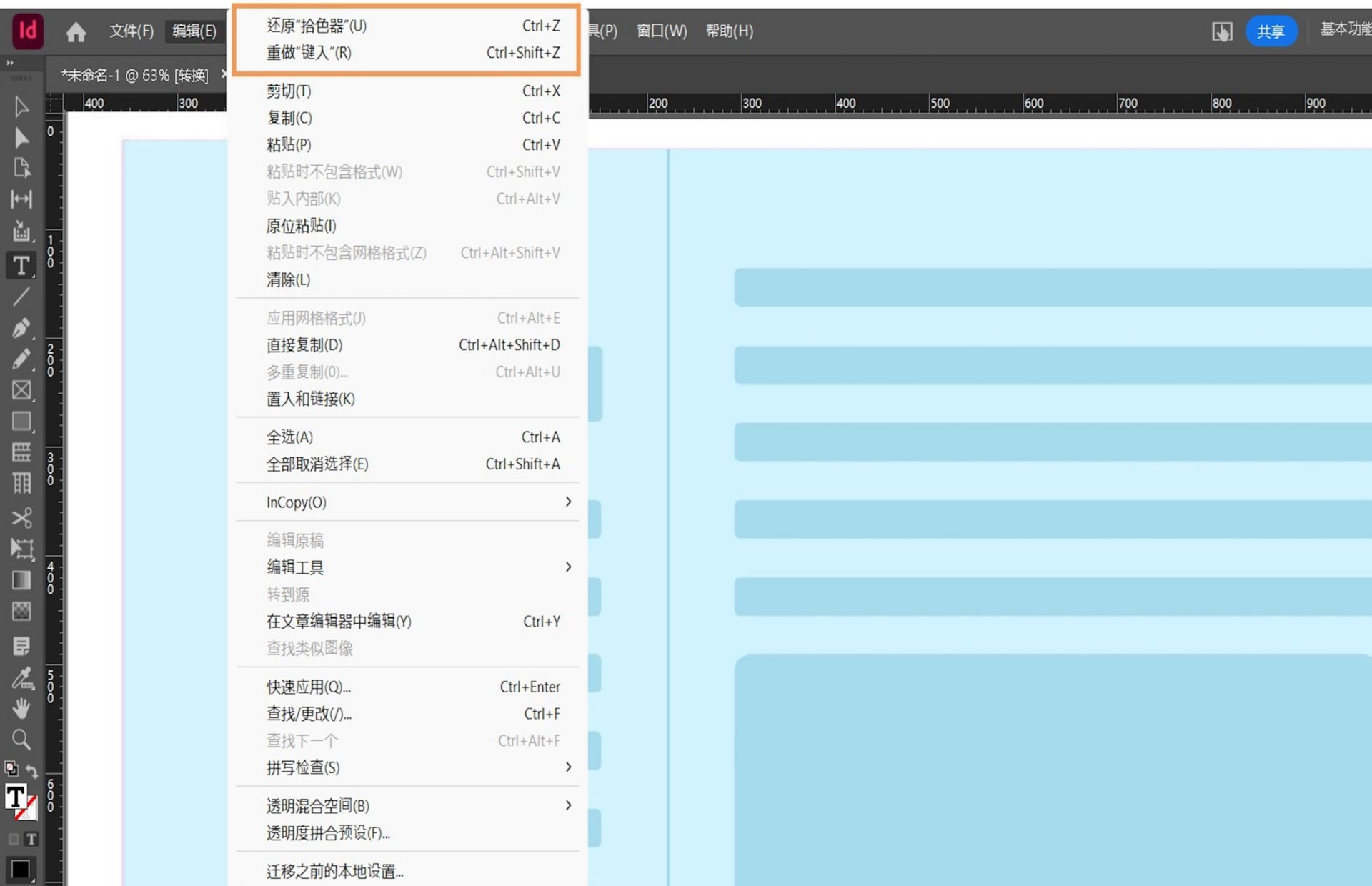The image size is (1372, 886).
Task: Click the blue 共享 button
Action: tap(1271, 31)
